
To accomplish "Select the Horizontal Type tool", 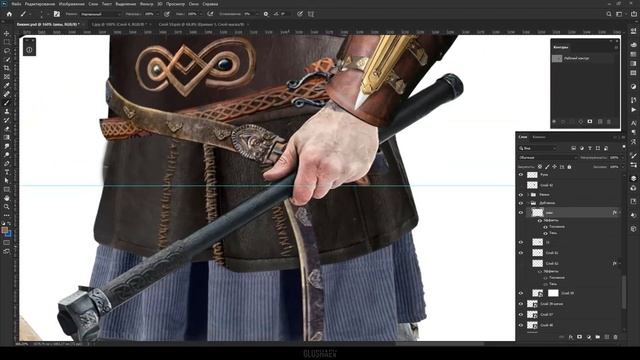I will (7, 172).
